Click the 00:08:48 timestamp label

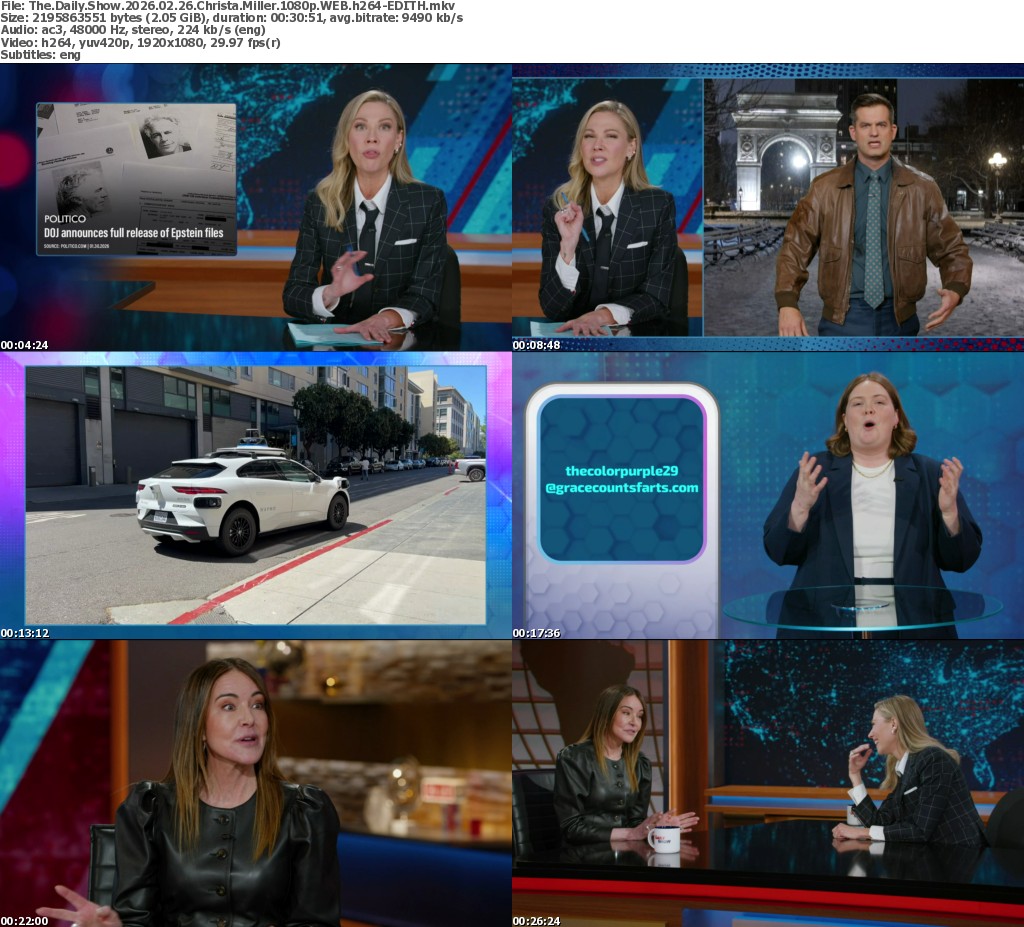click(x=537, y=345)
